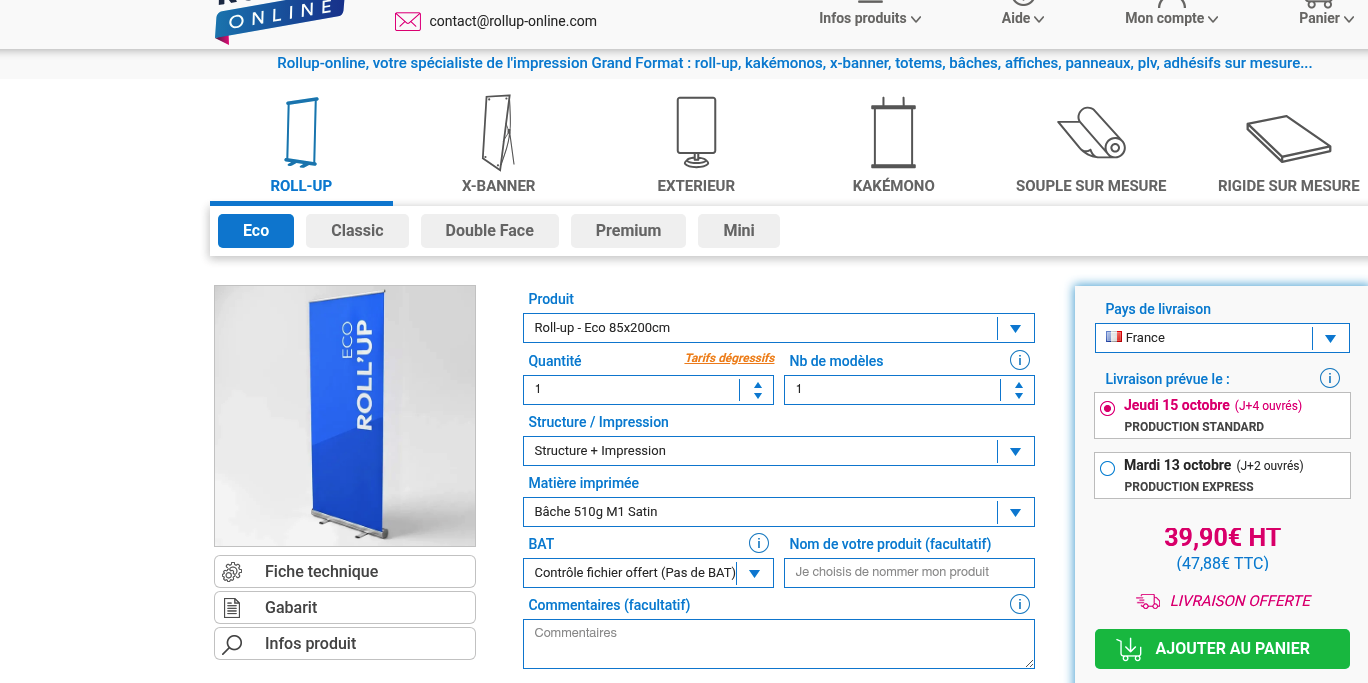The width and height of the screenshot is (1368, 683).
Task: Open the Produit dropdown
Action: tap(778, 328)
